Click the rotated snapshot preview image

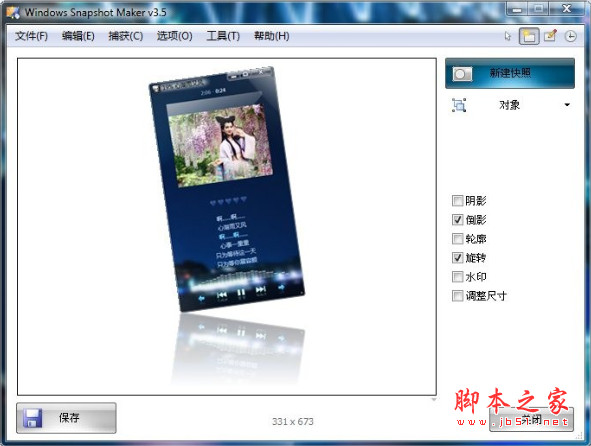tap(227, 189)
